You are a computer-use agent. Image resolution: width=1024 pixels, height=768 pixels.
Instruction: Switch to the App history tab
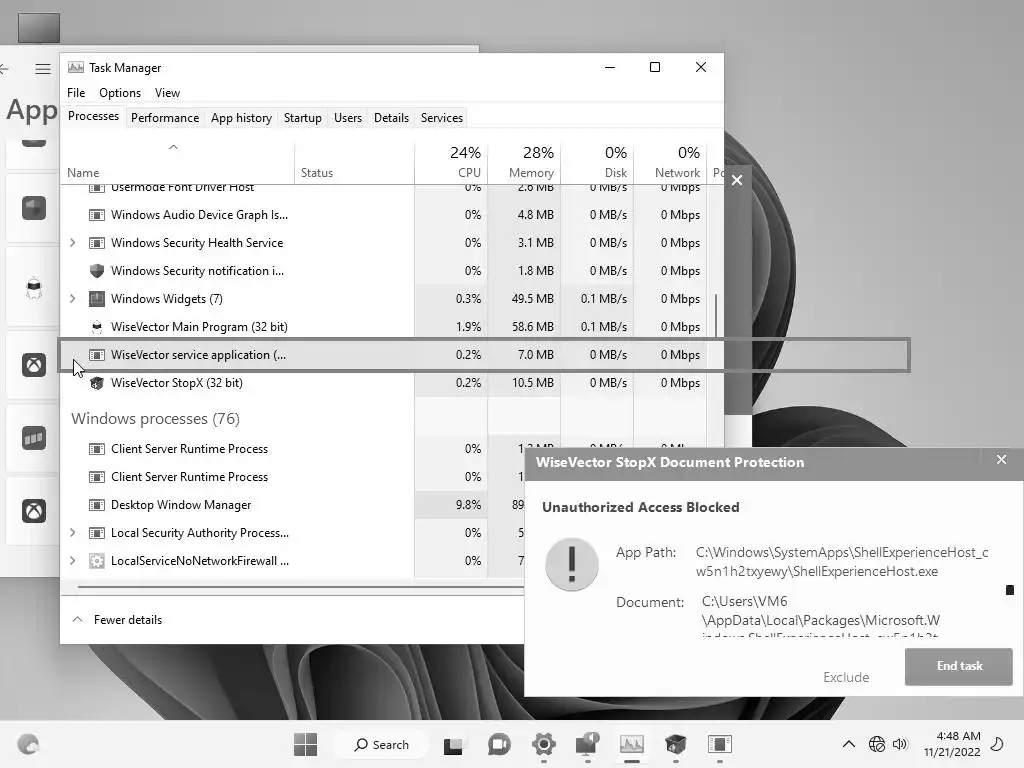point(241,118)
